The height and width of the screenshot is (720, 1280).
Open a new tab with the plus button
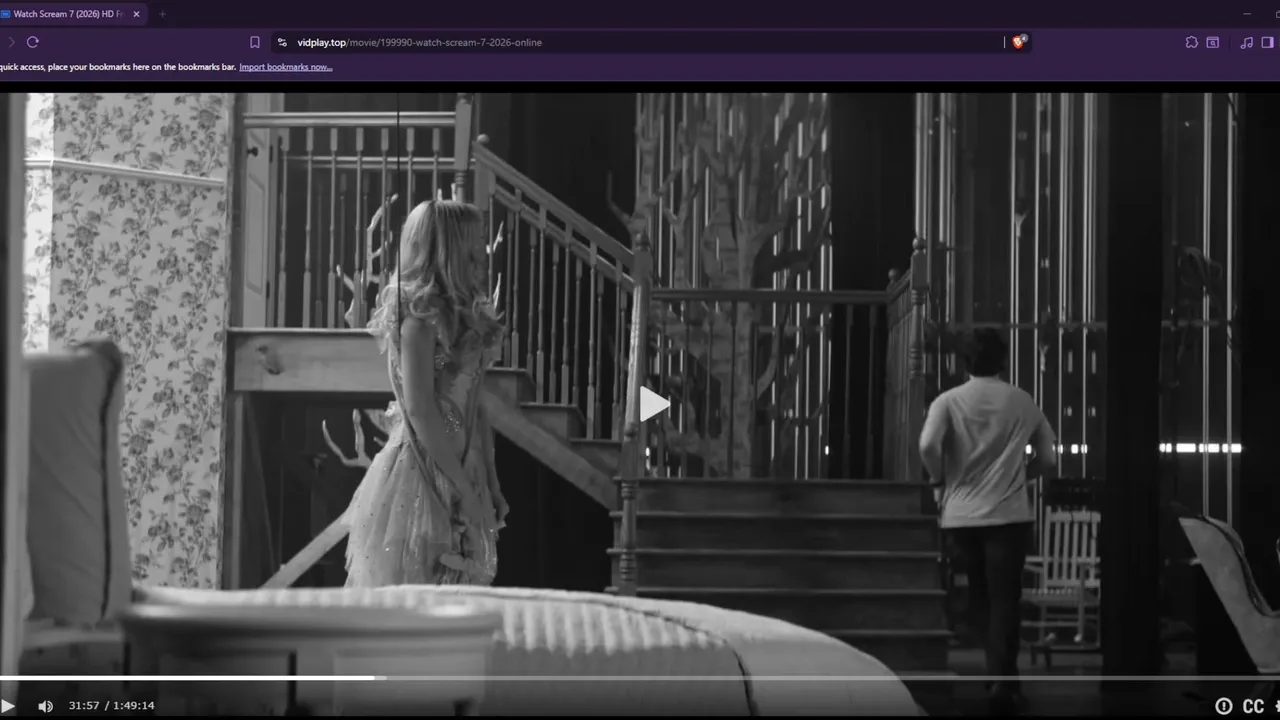[162, 14]
